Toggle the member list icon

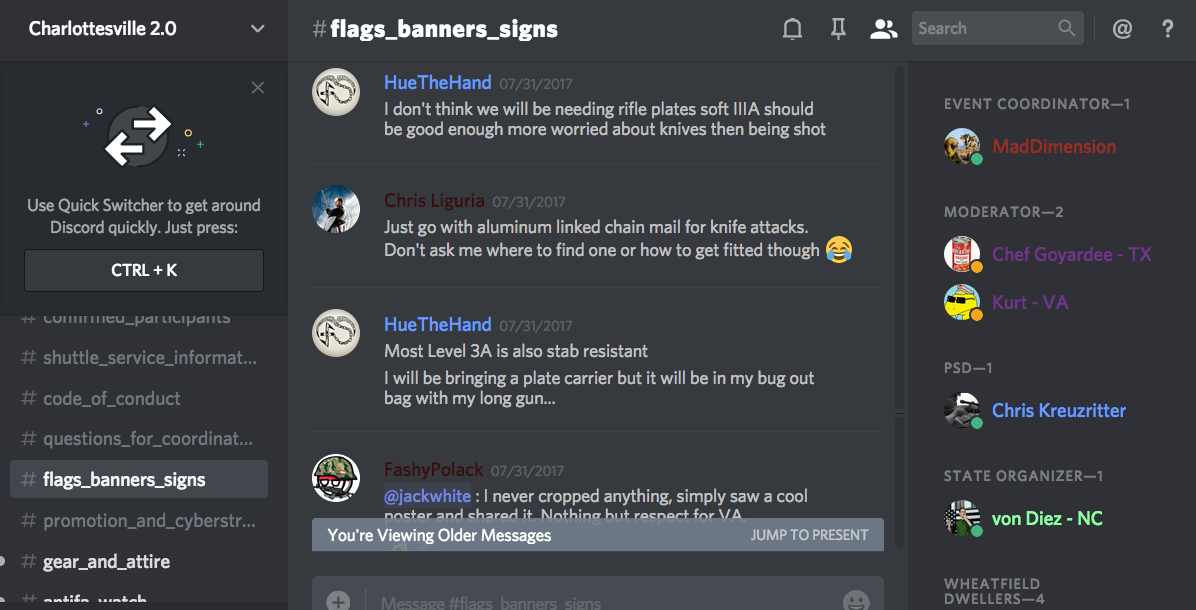click(x=883, y=29)
